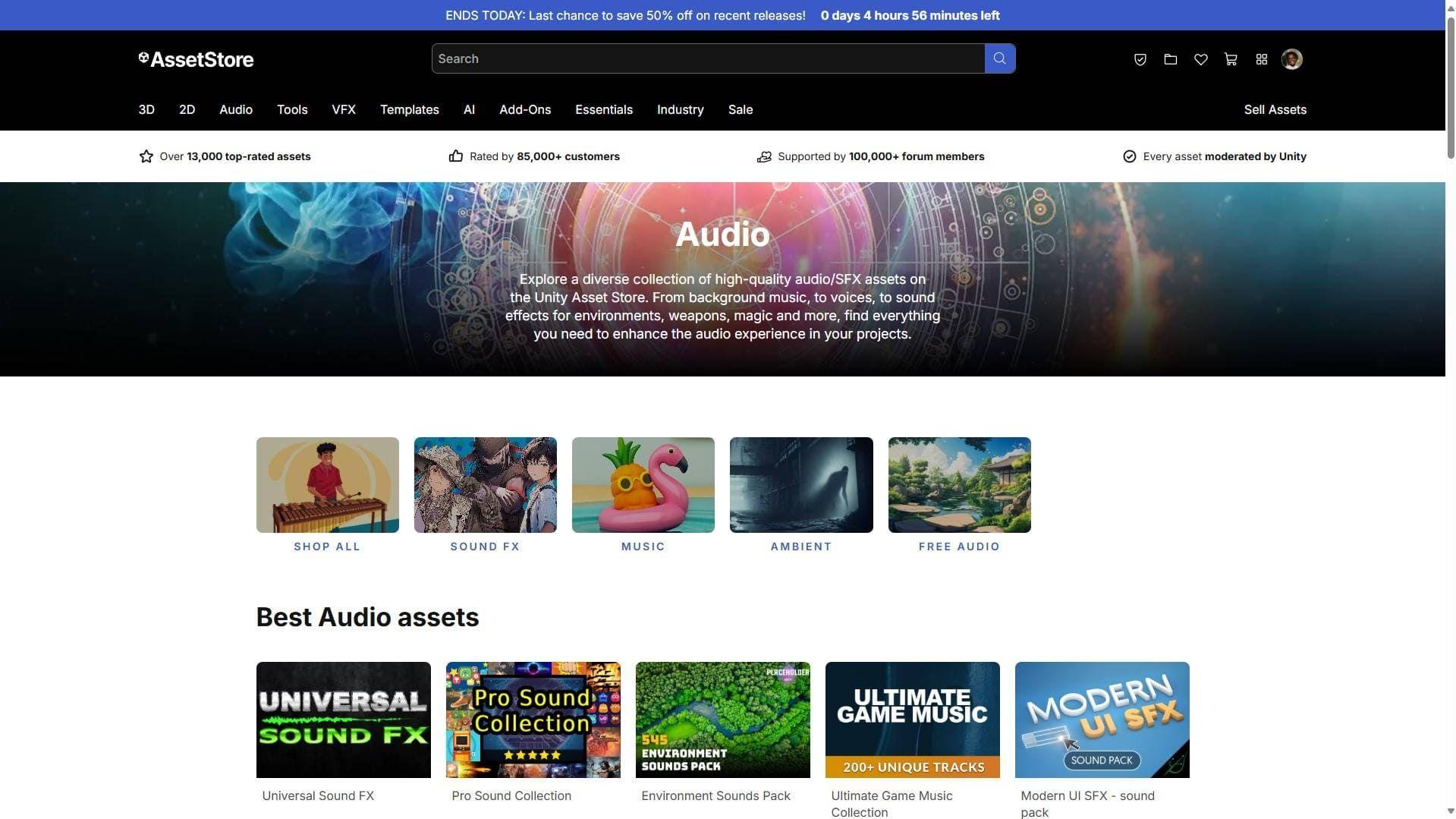Expand the Tools navigation menu
Screen dimensions: 1456x819
click(x=292, y=109)
